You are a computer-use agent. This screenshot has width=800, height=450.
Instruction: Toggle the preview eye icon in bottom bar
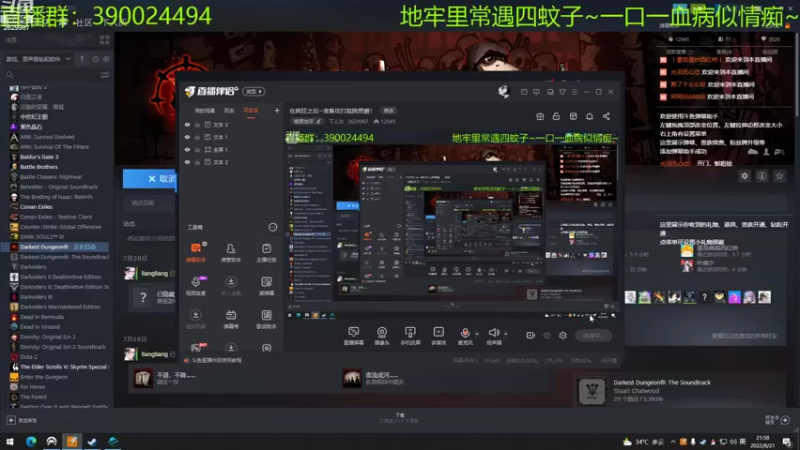(547, 335)
